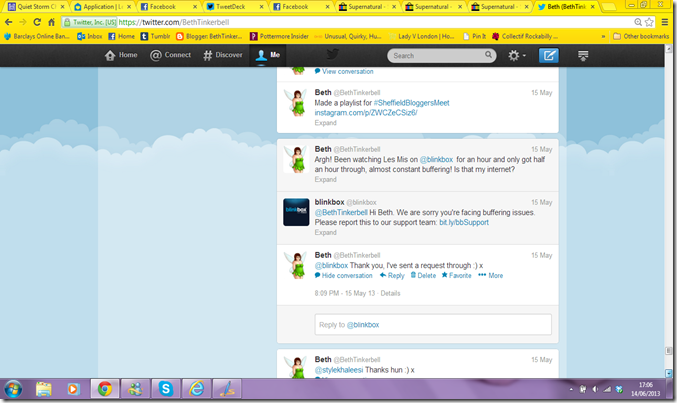Click the upload tray icon beside compose button

(x=583, y=55)
